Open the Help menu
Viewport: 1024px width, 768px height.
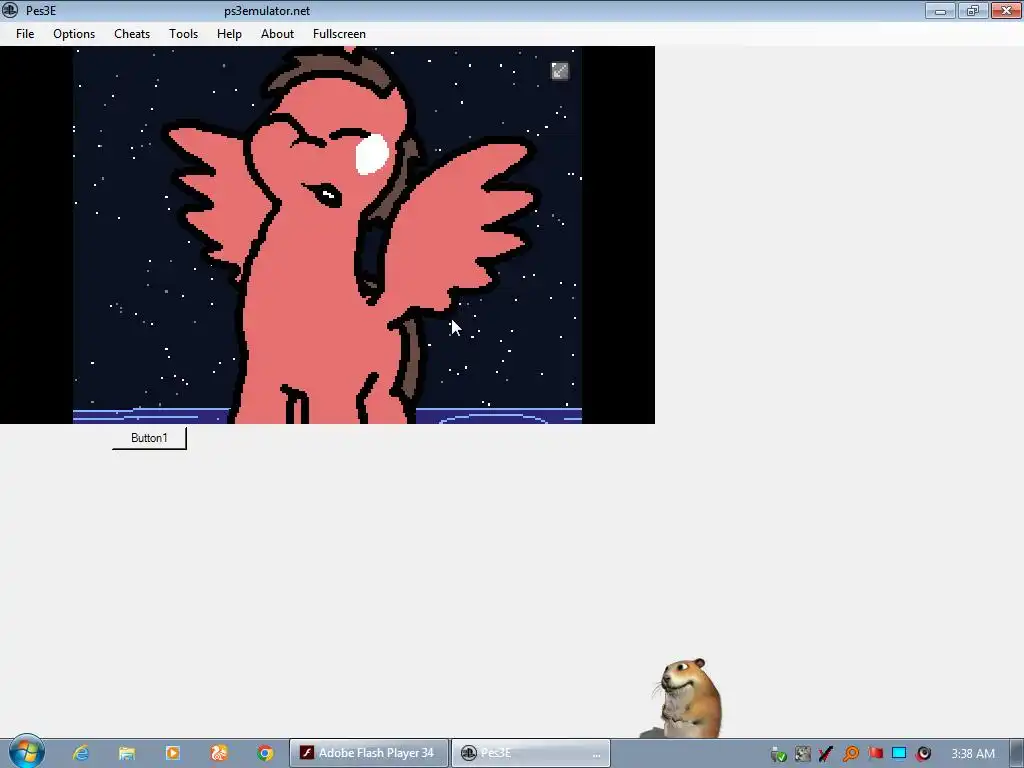229,34
